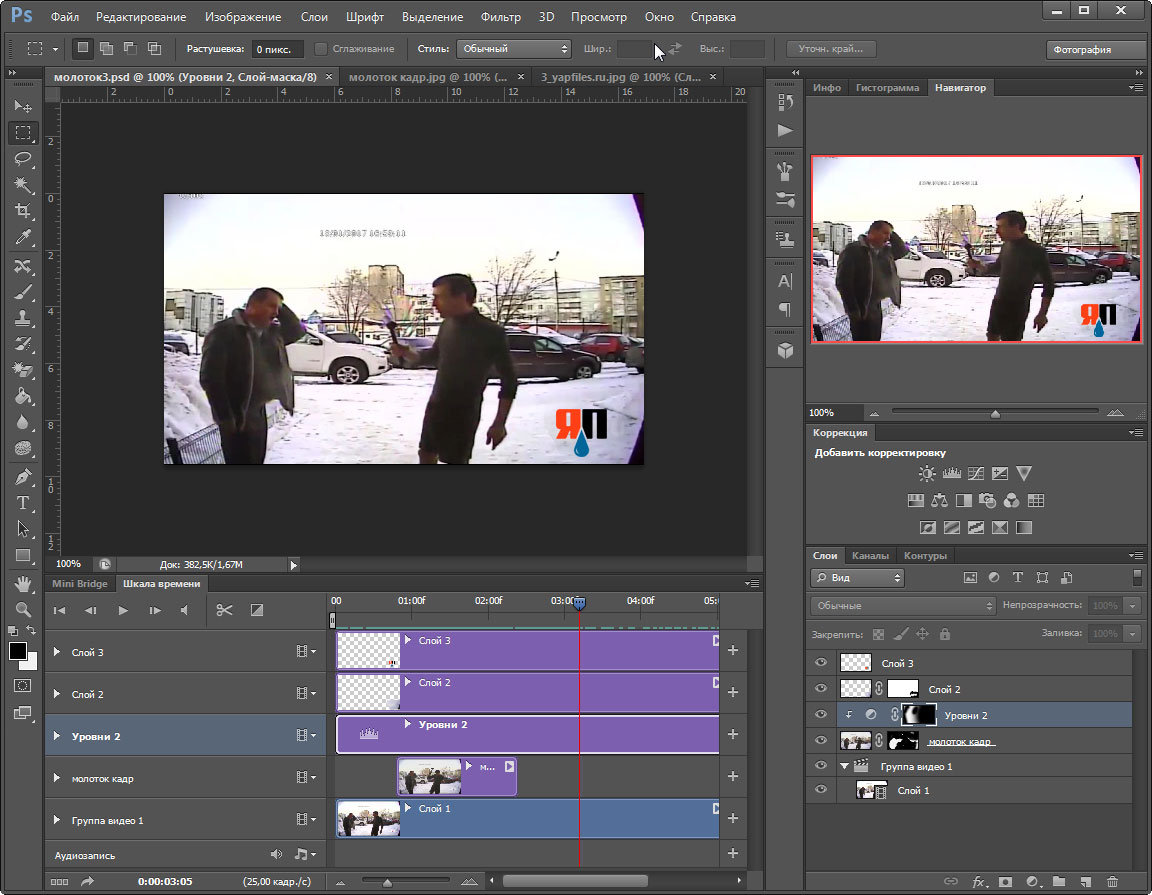Open the Файл menu
Viewport: 1152px width, 895px height.
coord(65,16)
